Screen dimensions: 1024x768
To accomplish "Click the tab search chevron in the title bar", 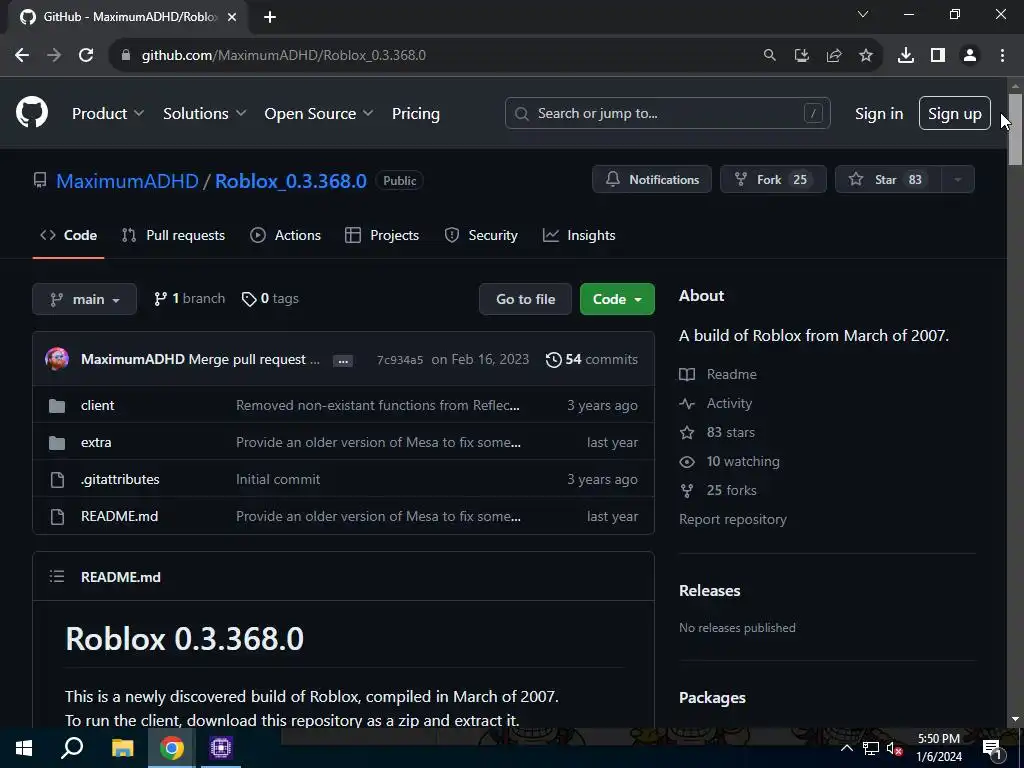I will click(863, 14).
